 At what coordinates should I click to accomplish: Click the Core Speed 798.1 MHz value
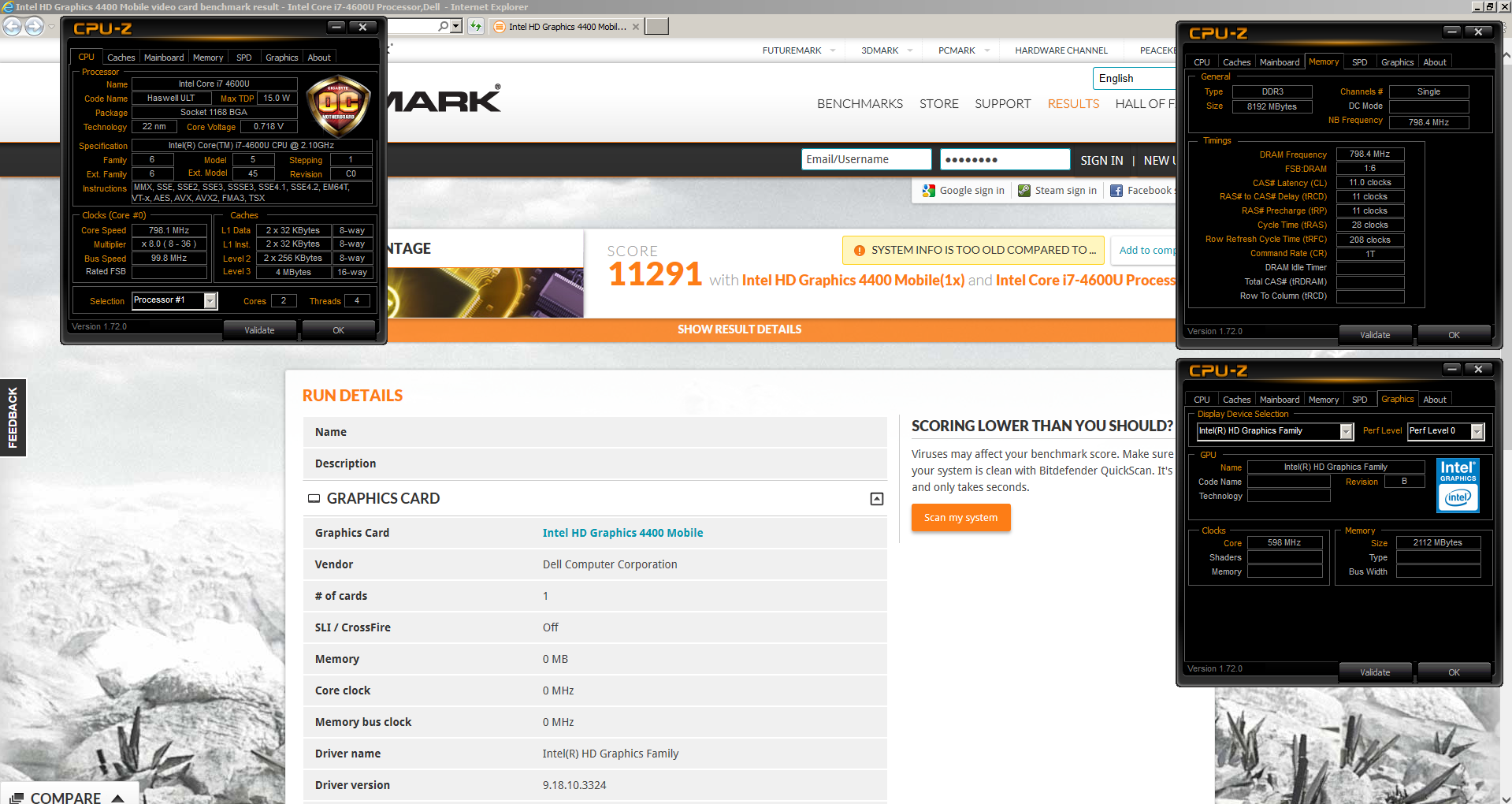[x=169, y=230]
